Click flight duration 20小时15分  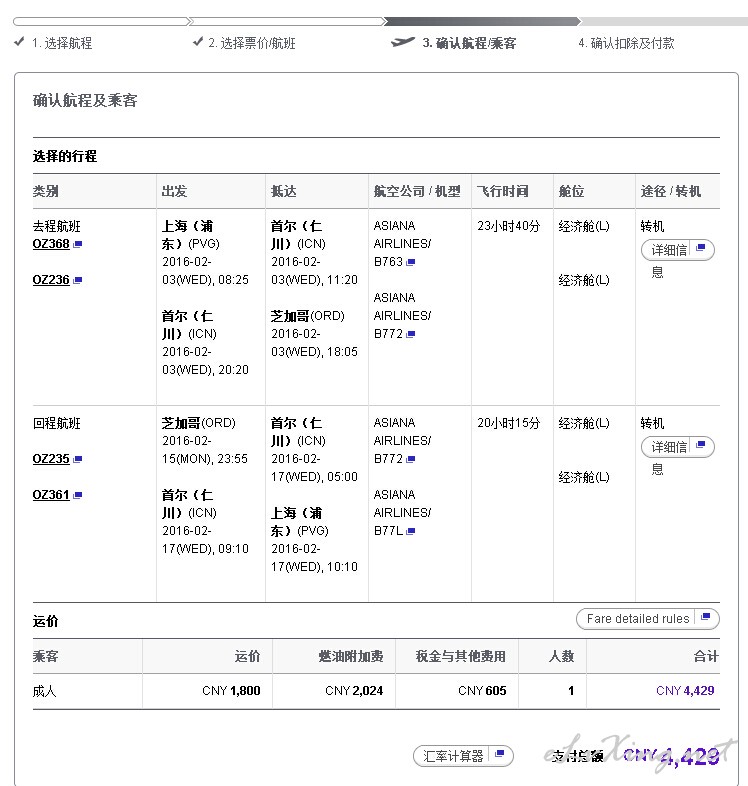point(508,423)
